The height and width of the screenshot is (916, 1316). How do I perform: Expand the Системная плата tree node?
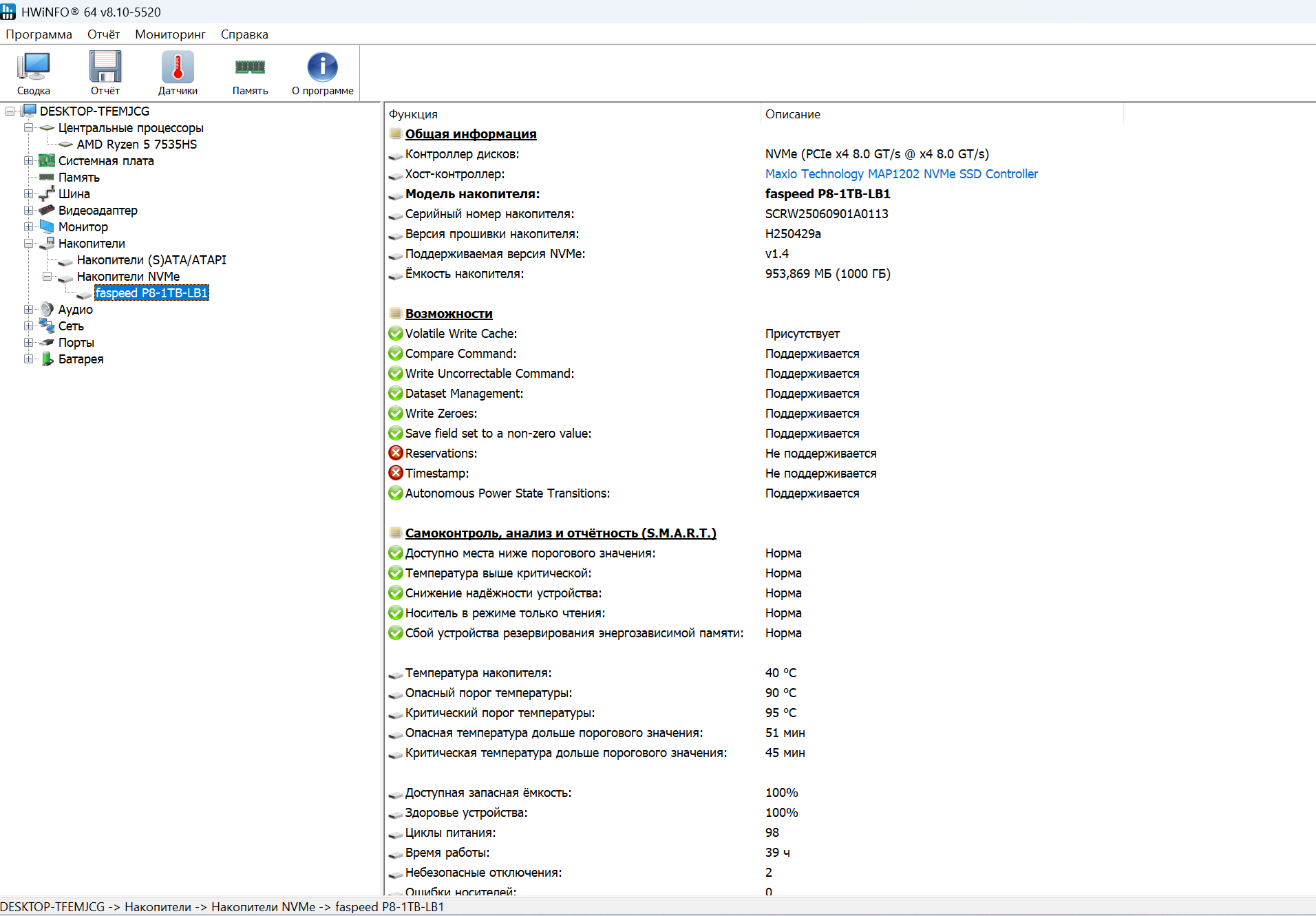pos(28,160)
